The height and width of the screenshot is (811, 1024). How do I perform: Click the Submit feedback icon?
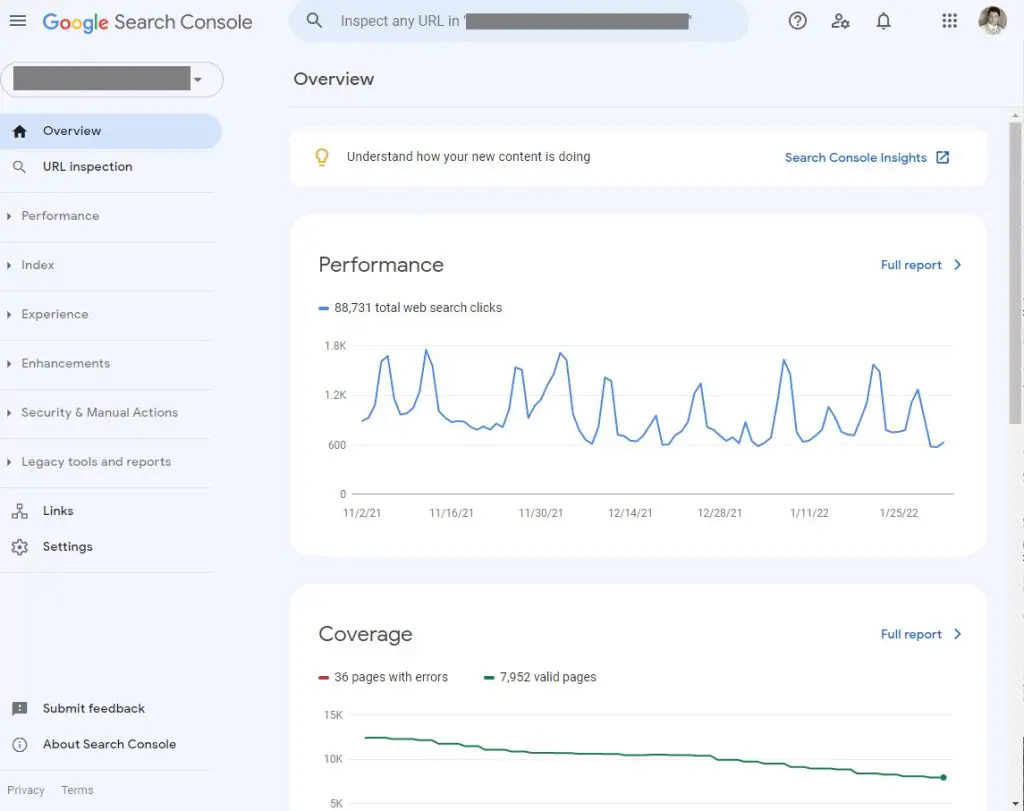coord(20,708)
